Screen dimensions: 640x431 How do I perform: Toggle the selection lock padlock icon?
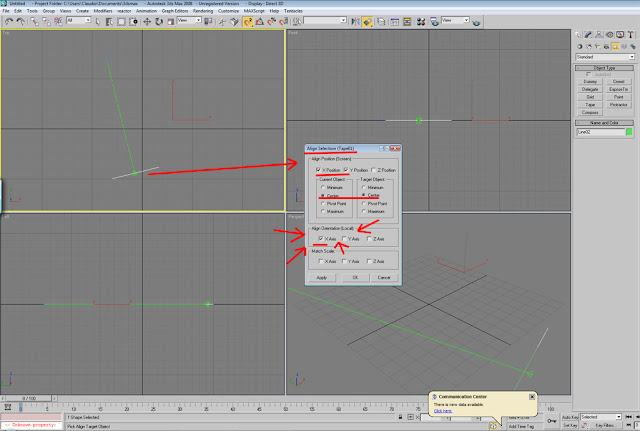400,417
